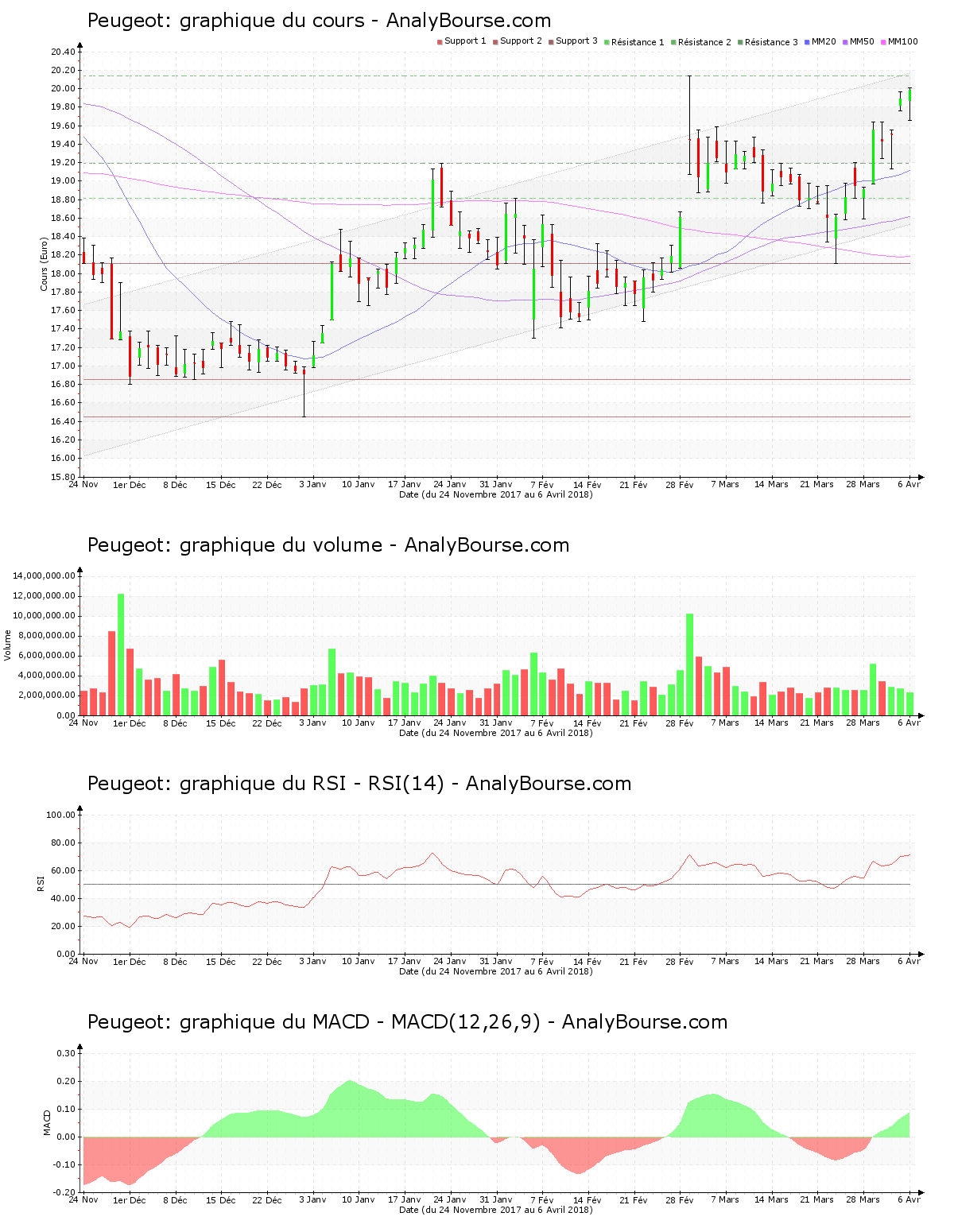Click the red Support 1 horizontal line at 16.44

(x=497, y=416)
